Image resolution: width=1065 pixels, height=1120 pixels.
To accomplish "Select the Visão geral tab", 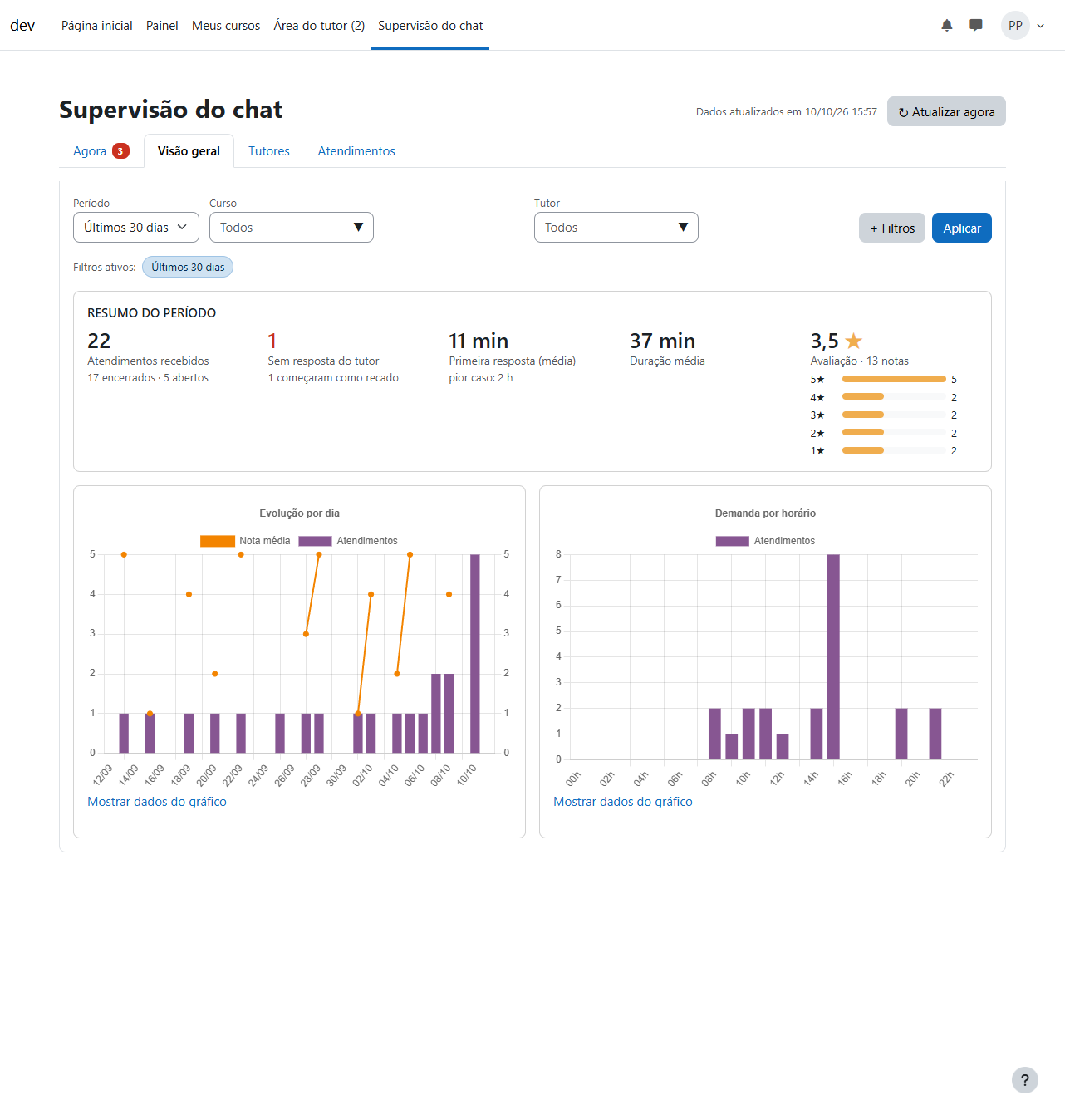I will [189, 151].
